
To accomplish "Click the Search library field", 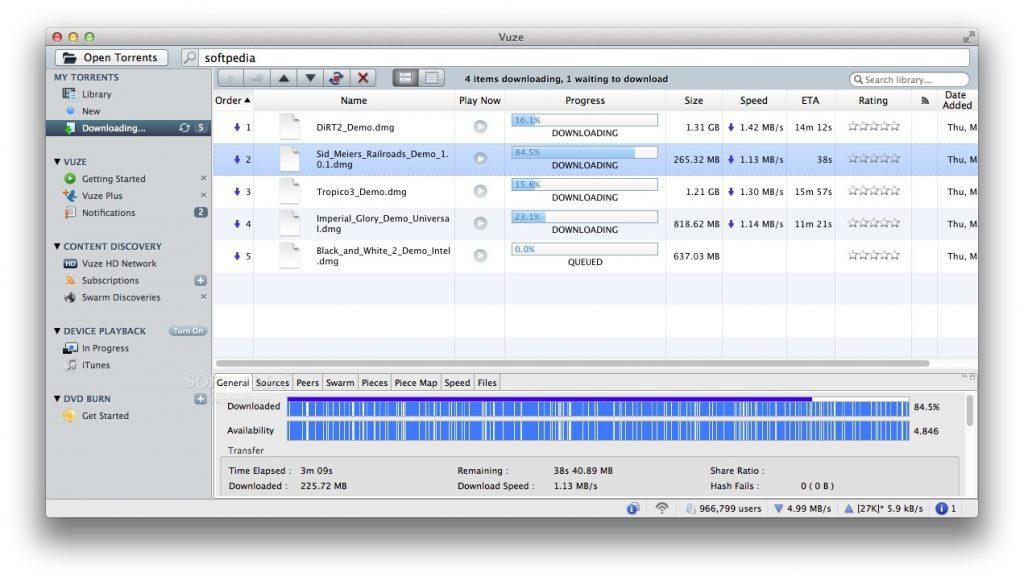I will point(909,80).
